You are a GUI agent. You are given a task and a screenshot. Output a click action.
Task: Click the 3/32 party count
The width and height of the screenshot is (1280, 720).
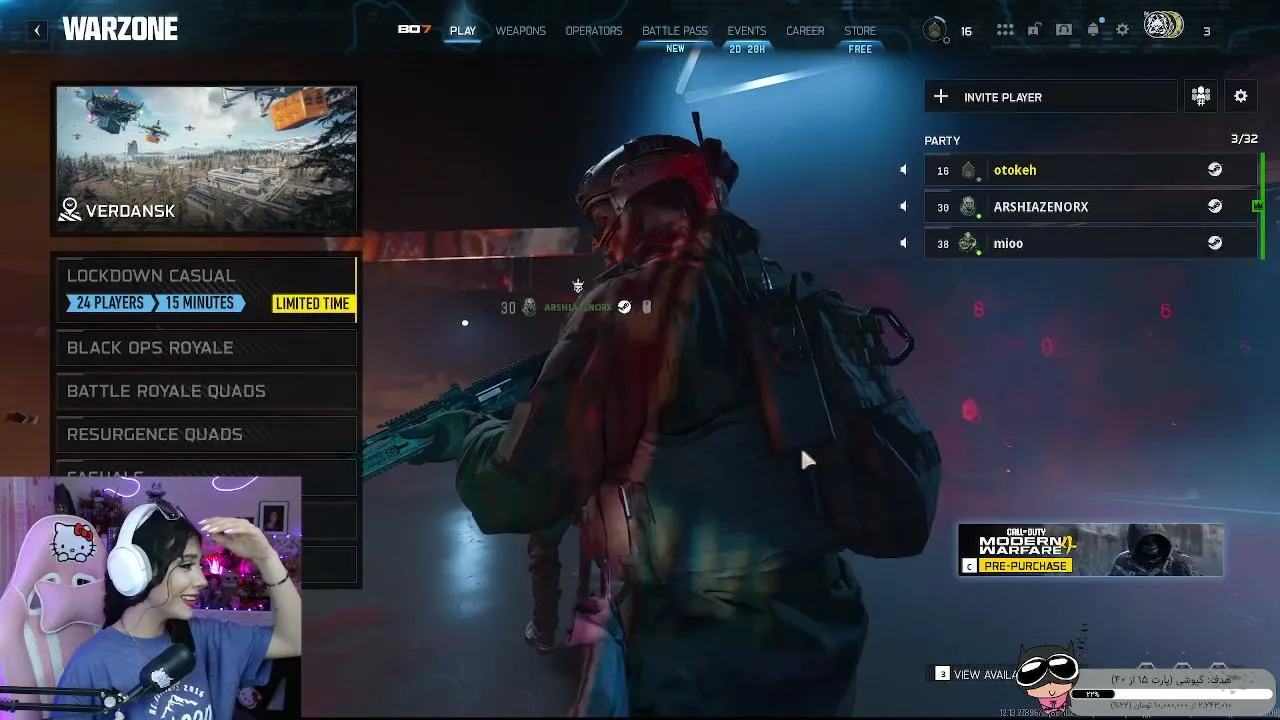point(1244,139)
